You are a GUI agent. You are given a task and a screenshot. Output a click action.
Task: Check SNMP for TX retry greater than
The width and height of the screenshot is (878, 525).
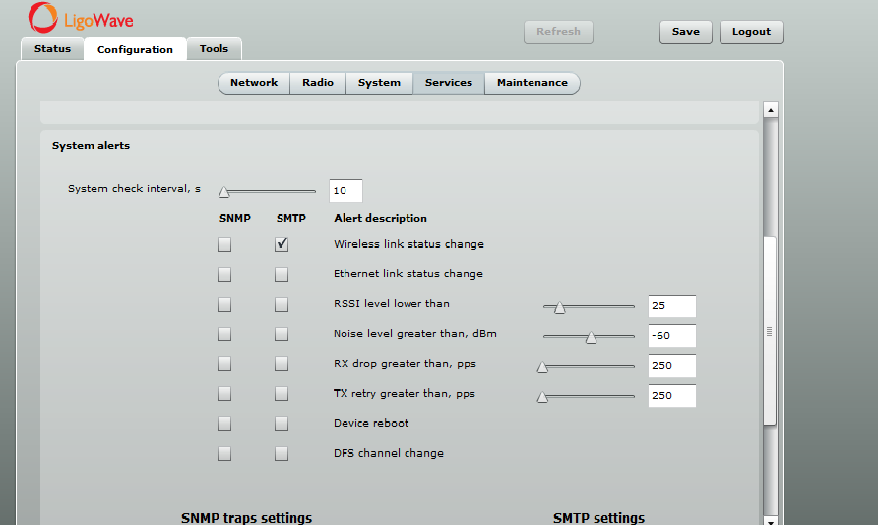[225, 394]
